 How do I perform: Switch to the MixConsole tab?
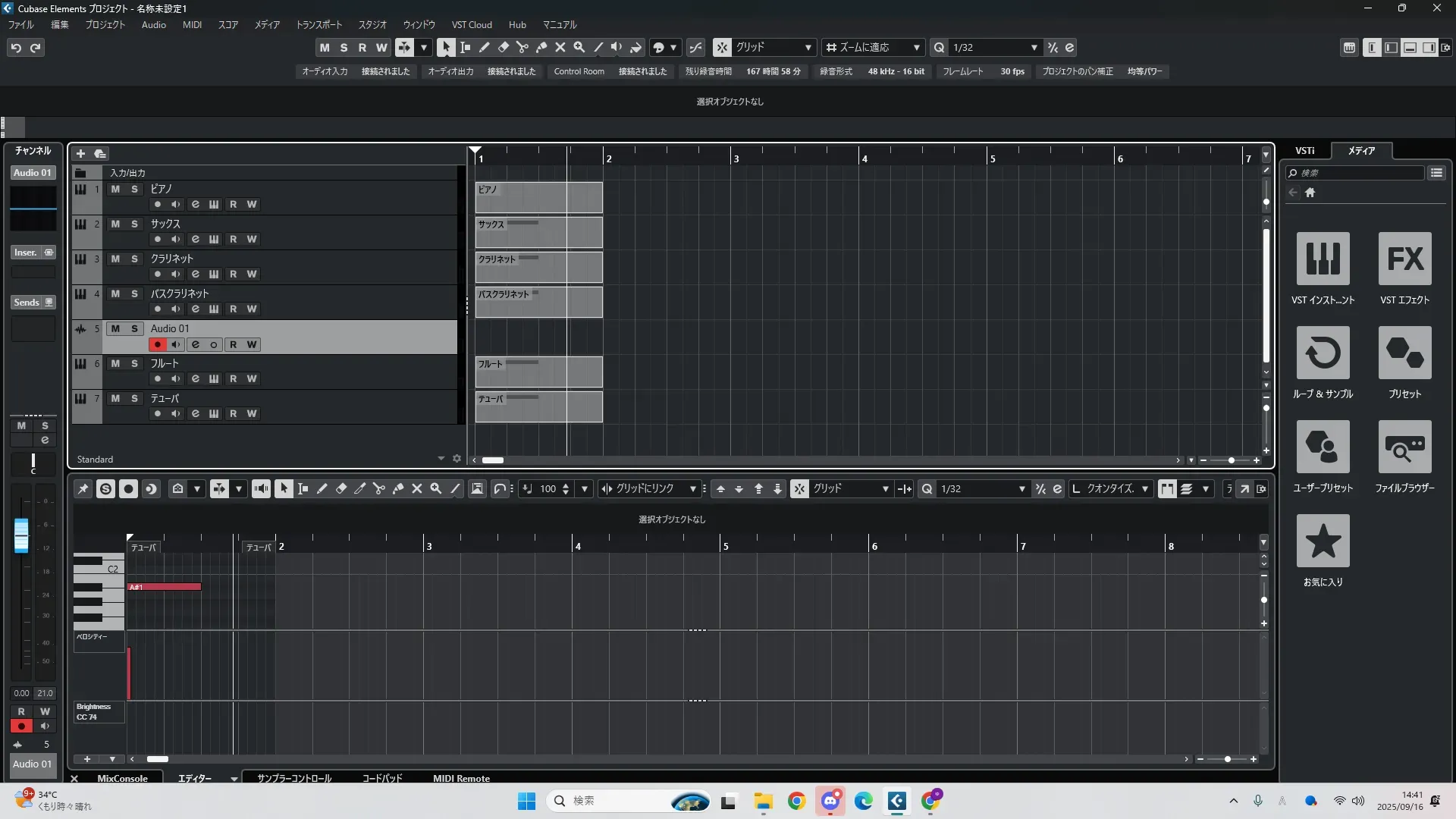pyautogui.click(x=122, y=778)
